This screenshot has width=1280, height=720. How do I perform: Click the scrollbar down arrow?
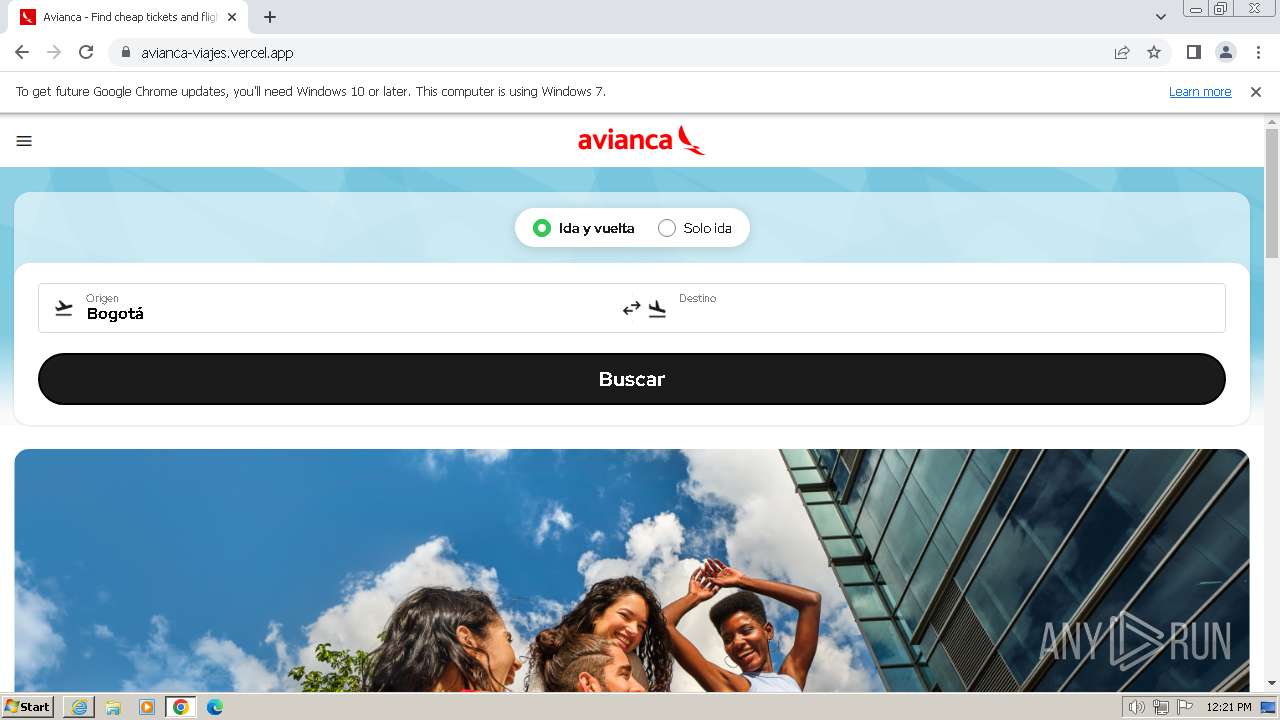pyautogui.click(x=1272, y=683)
